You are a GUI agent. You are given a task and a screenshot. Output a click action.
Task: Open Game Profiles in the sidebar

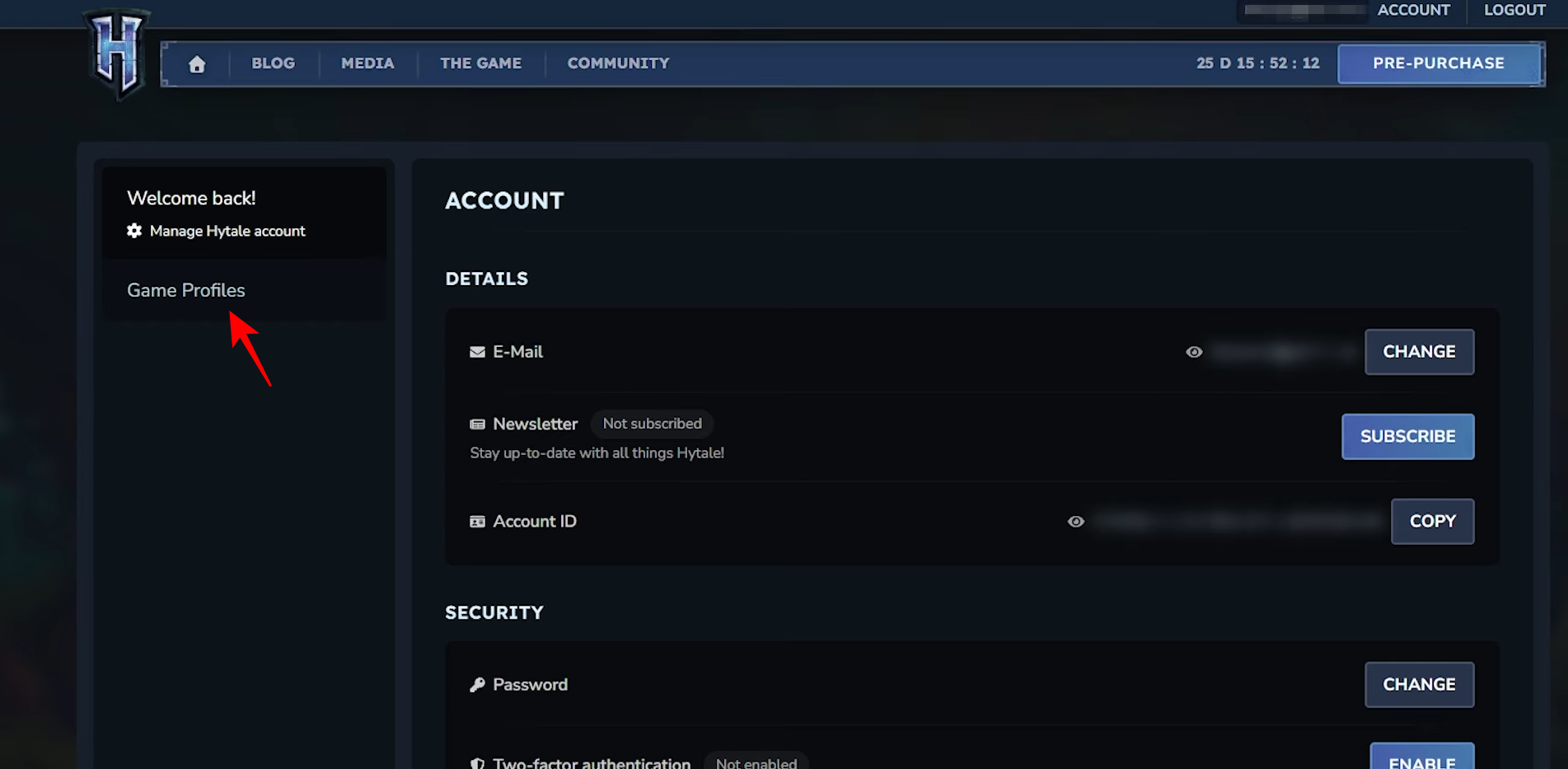(186, 290)
